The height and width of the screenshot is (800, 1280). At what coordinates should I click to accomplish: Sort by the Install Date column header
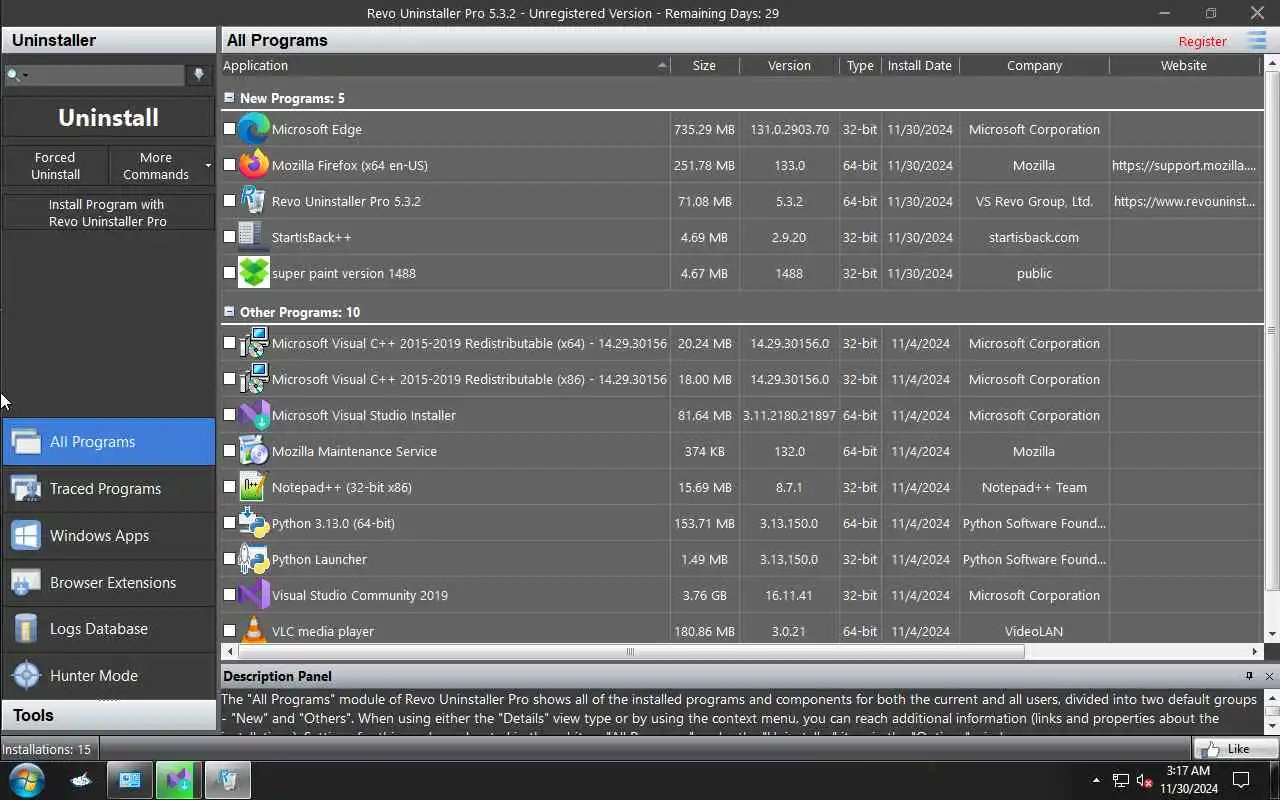920,65
